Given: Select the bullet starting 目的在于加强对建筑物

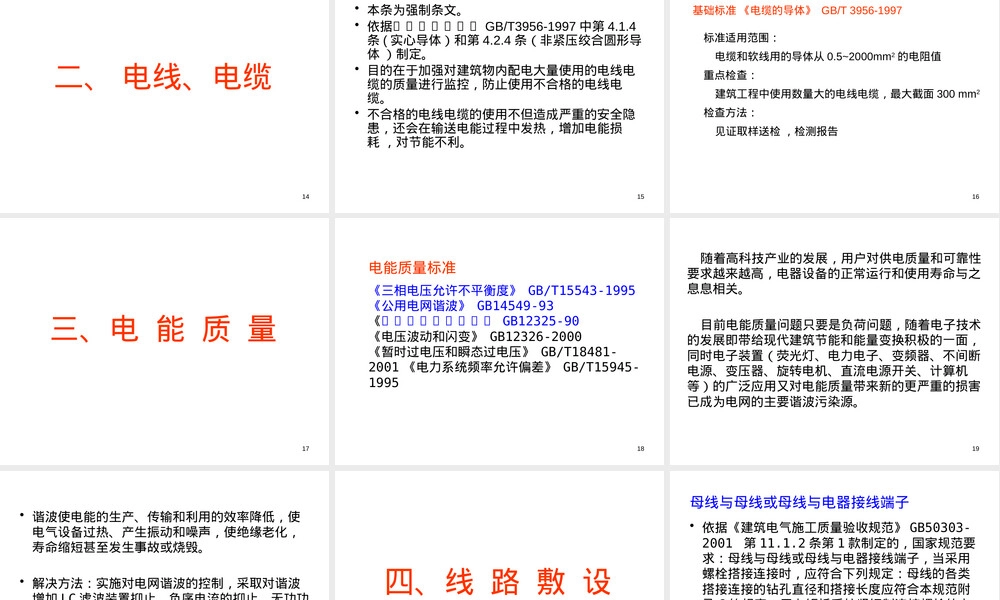Looking at the screenshot, I should (x=501, y=84).
